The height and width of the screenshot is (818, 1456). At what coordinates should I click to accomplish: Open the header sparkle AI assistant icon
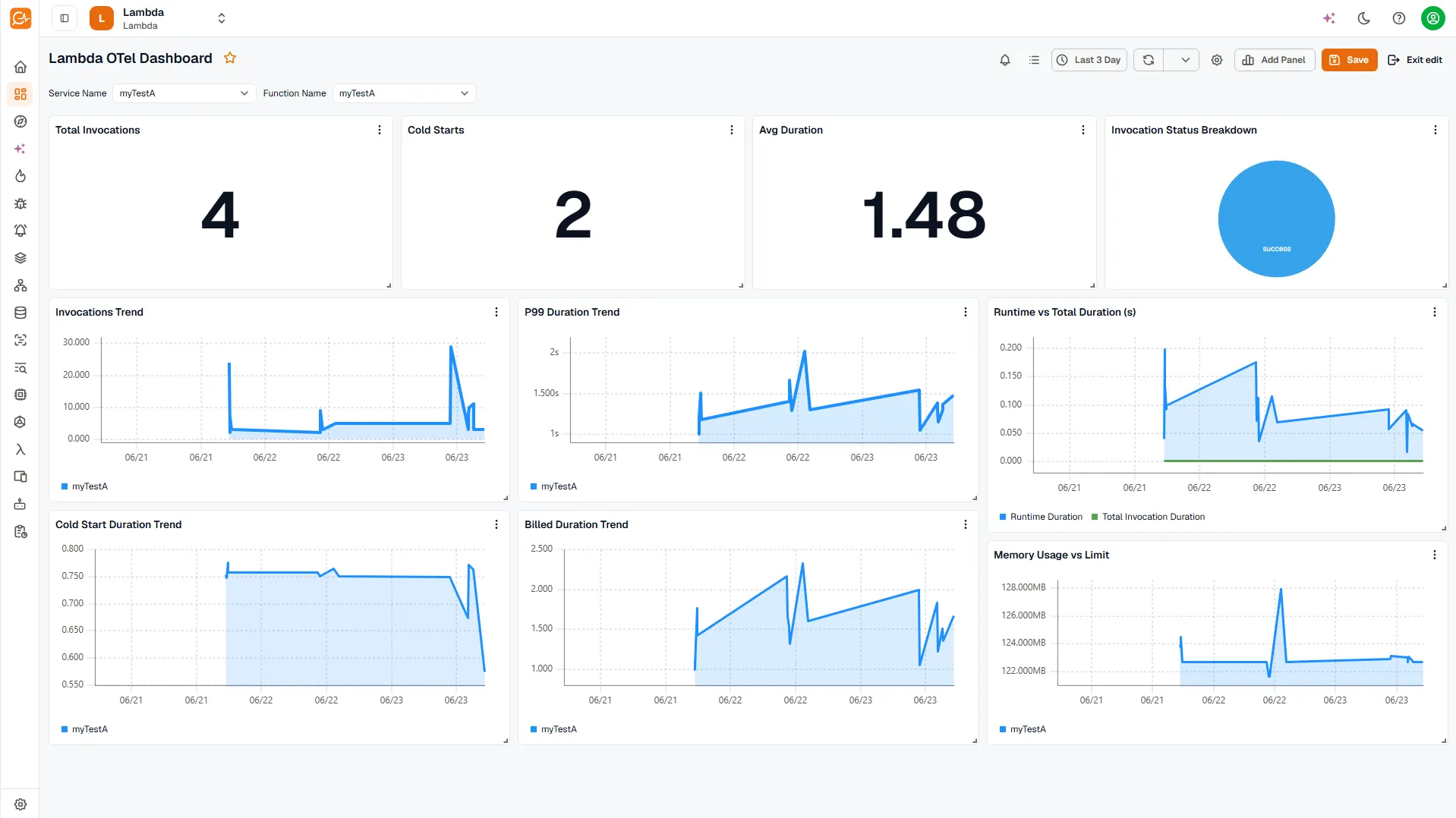tap(1329, 18)
